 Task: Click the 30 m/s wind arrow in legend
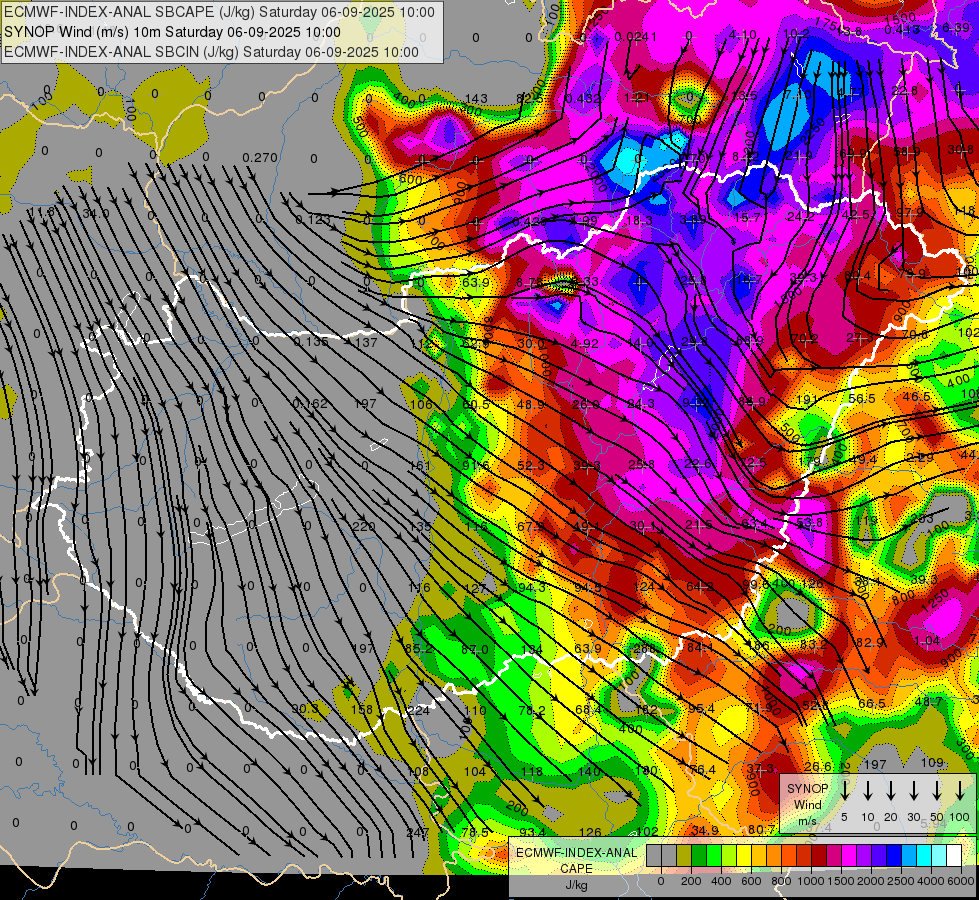[914, 791]
